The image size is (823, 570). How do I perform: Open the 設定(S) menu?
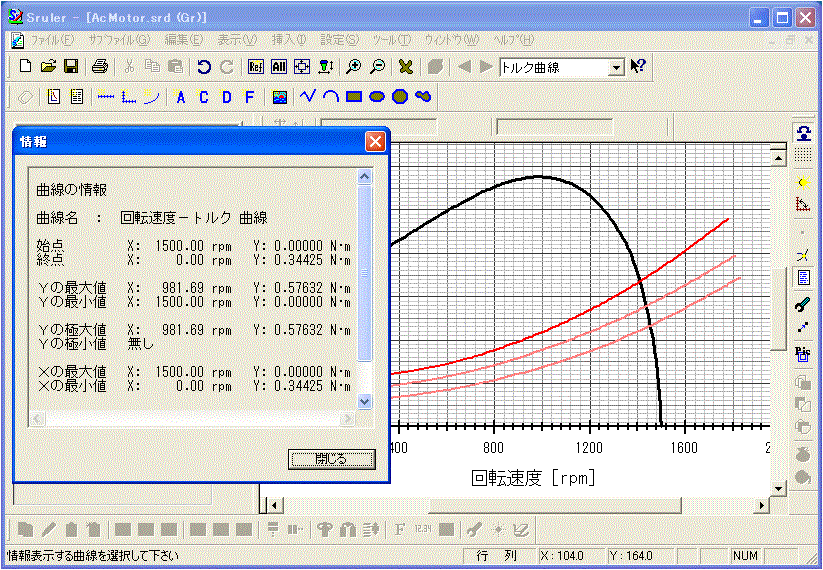click(x=340, y=40)
